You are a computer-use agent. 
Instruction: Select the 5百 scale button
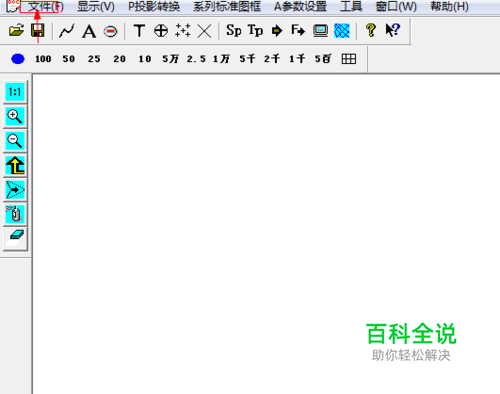(x=323, y=59)
